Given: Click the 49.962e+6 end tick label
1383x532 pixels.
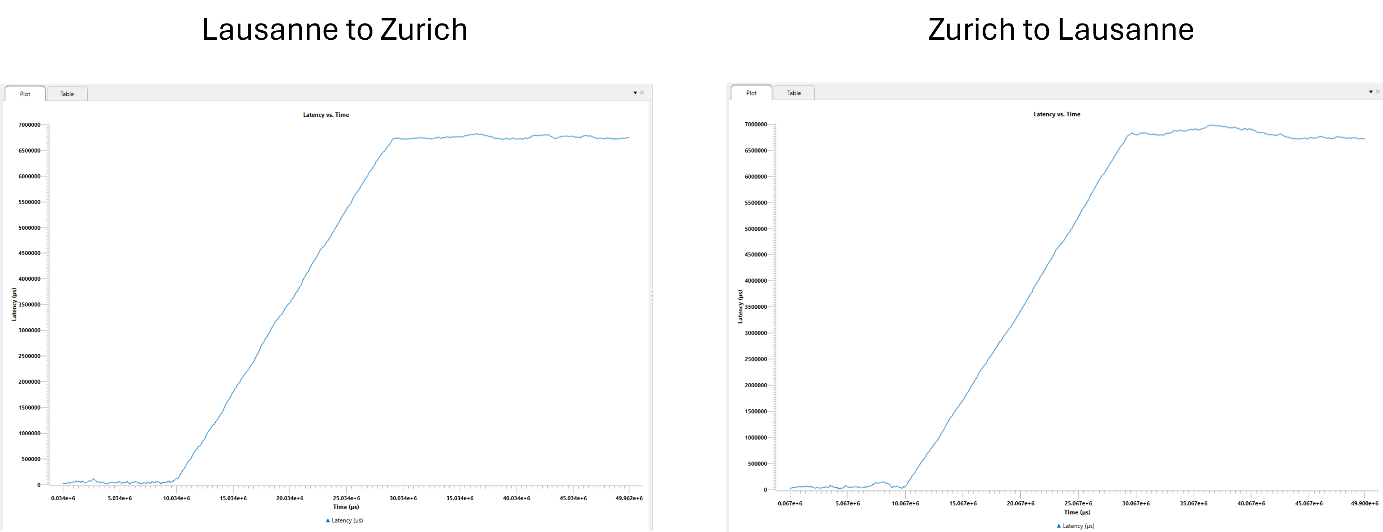Looking at the screenshot, I should tap(629, 496).
